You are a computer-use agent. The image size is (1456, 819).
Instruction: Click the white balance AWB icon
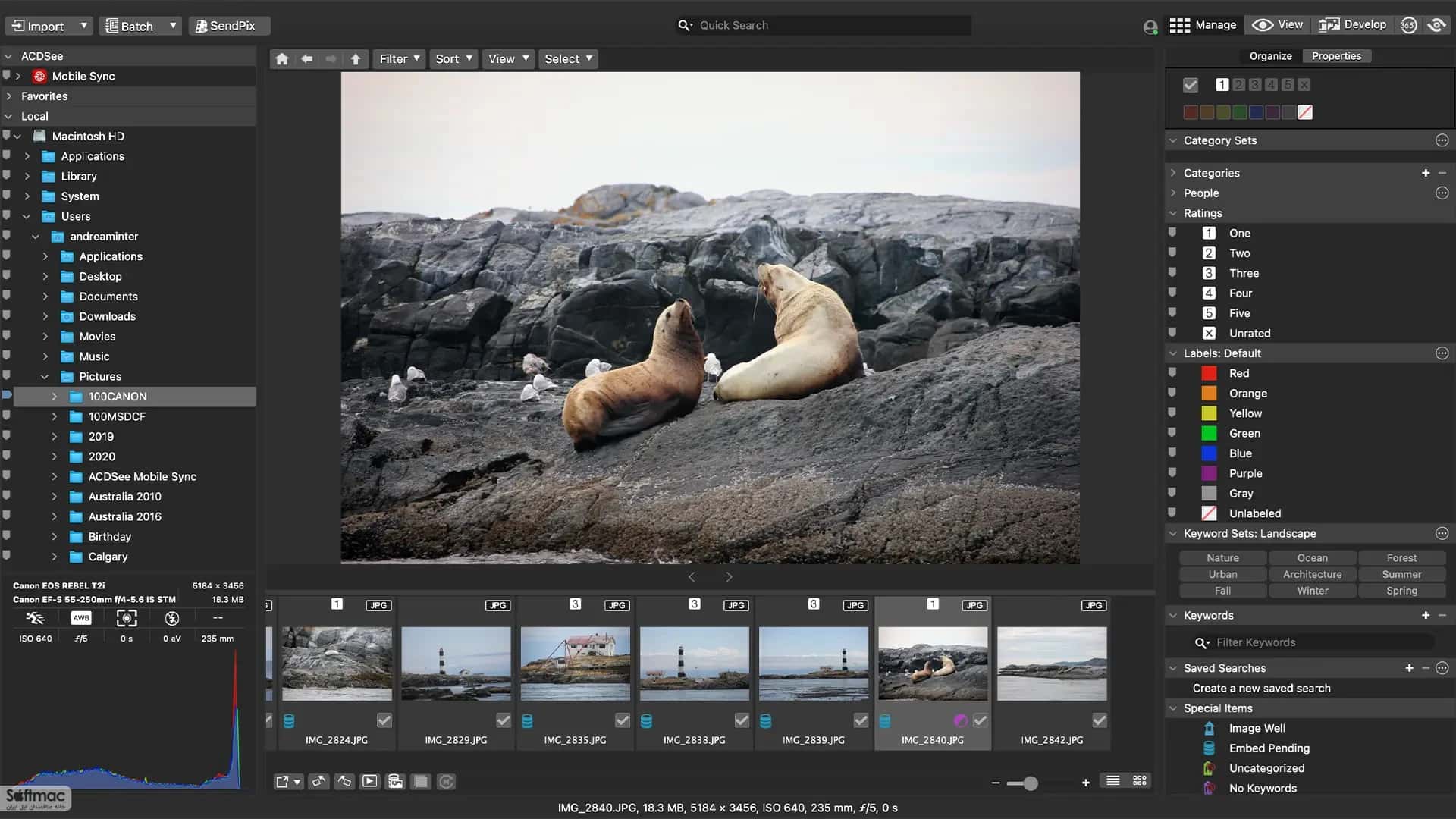click(81, 618)
